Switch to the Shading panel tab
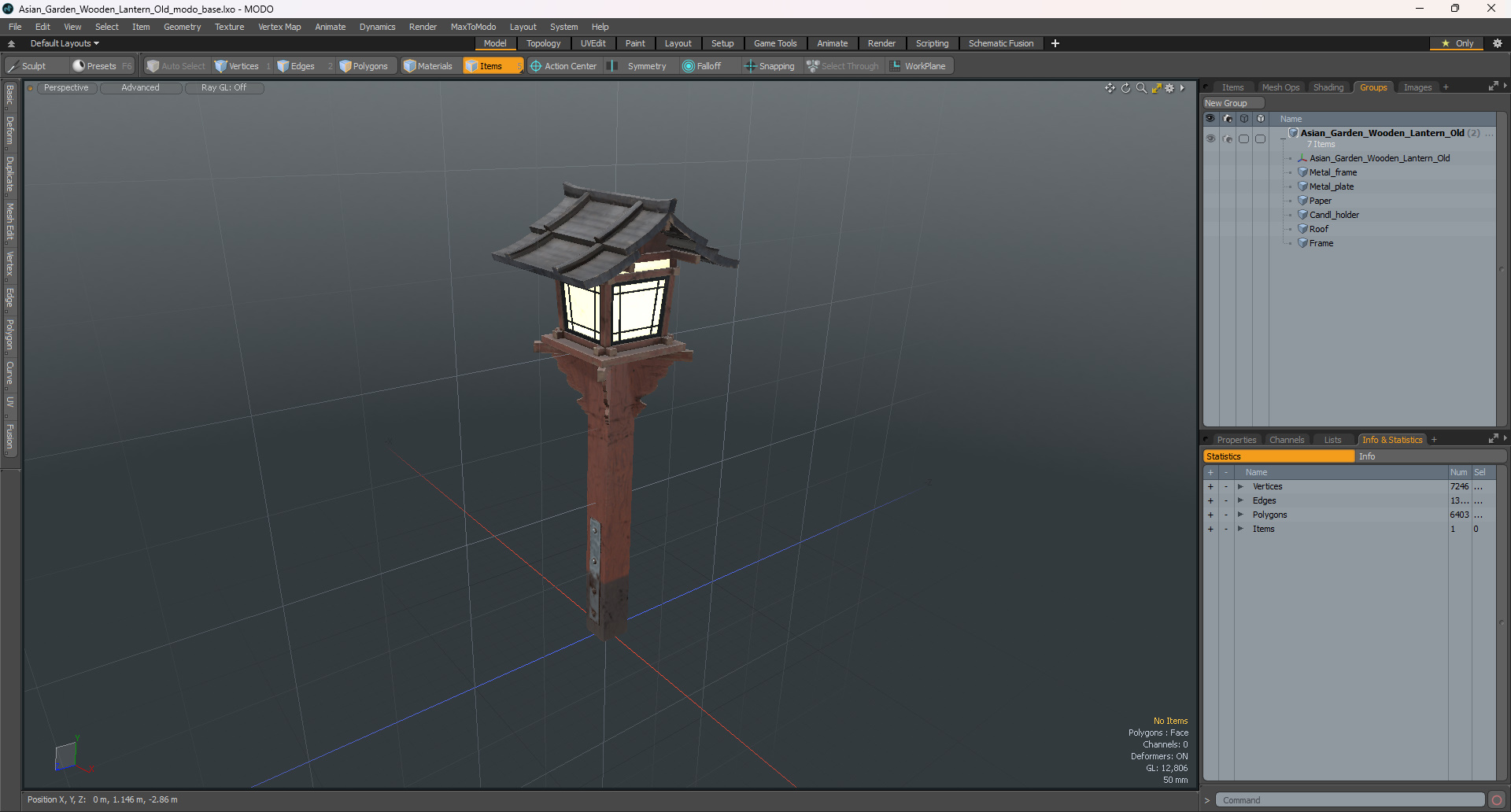 1328,87
